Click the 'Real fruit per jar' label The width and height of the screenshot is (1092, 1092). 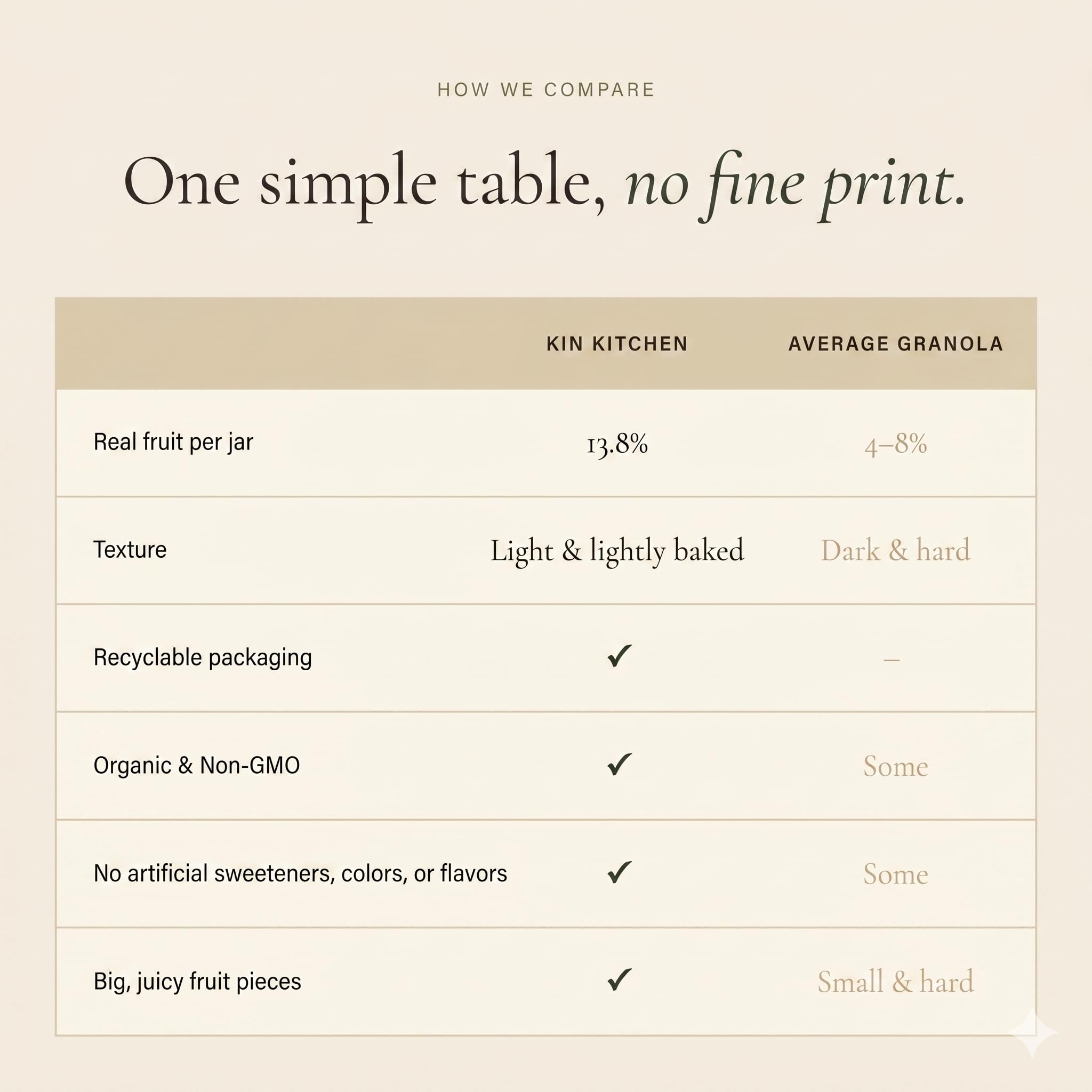point(173,443)
